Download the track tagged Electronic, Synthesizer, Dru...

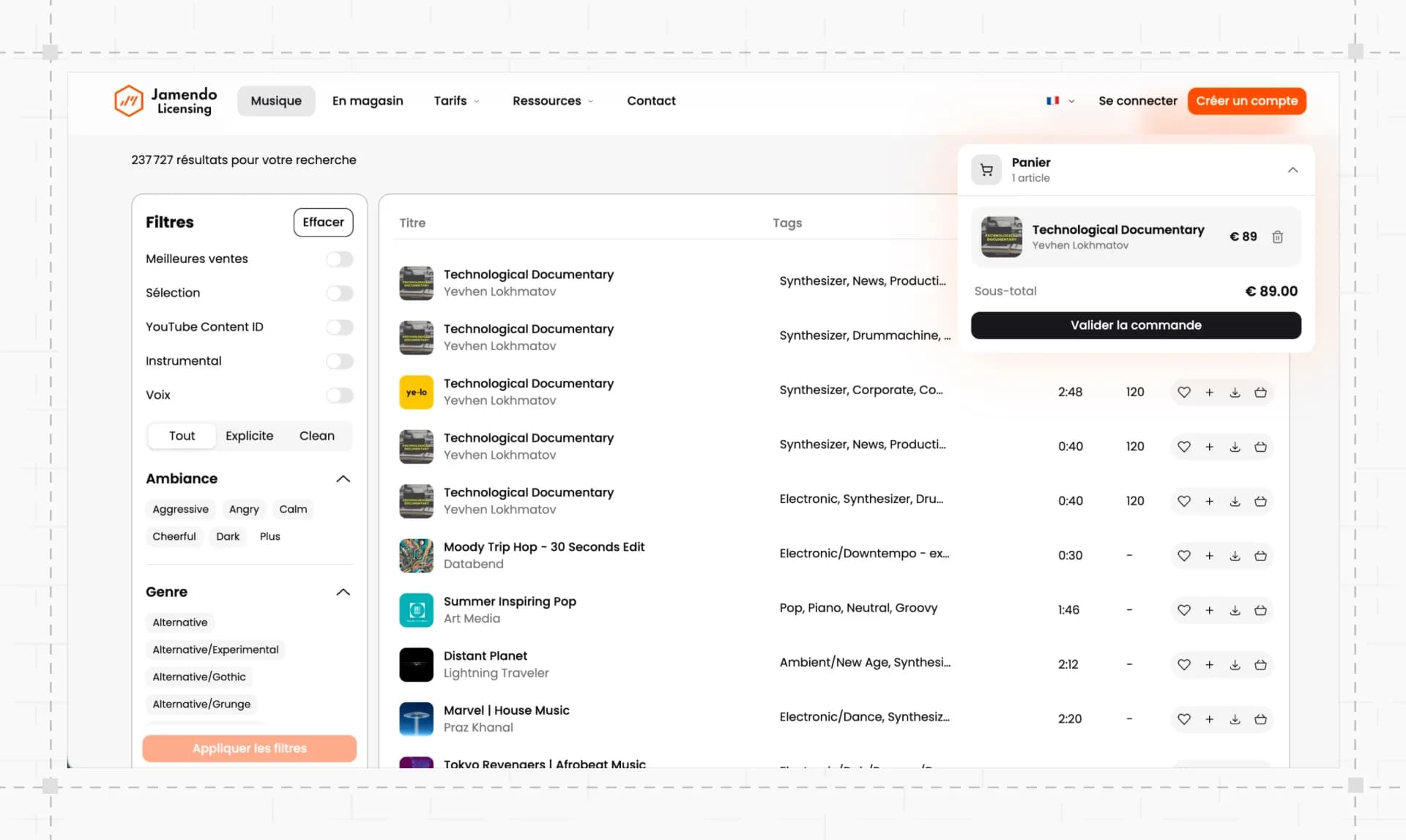[x=1235, y=501]
